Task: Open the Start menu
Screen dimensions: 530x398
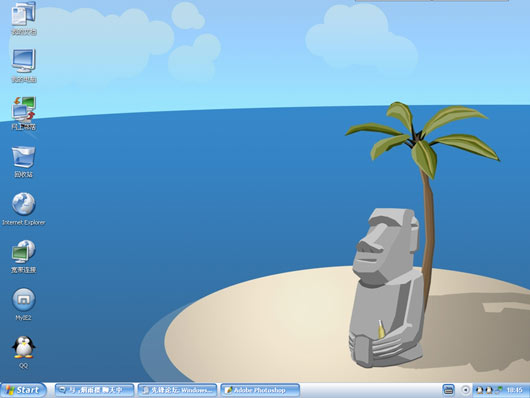Action: pos(23,390)
